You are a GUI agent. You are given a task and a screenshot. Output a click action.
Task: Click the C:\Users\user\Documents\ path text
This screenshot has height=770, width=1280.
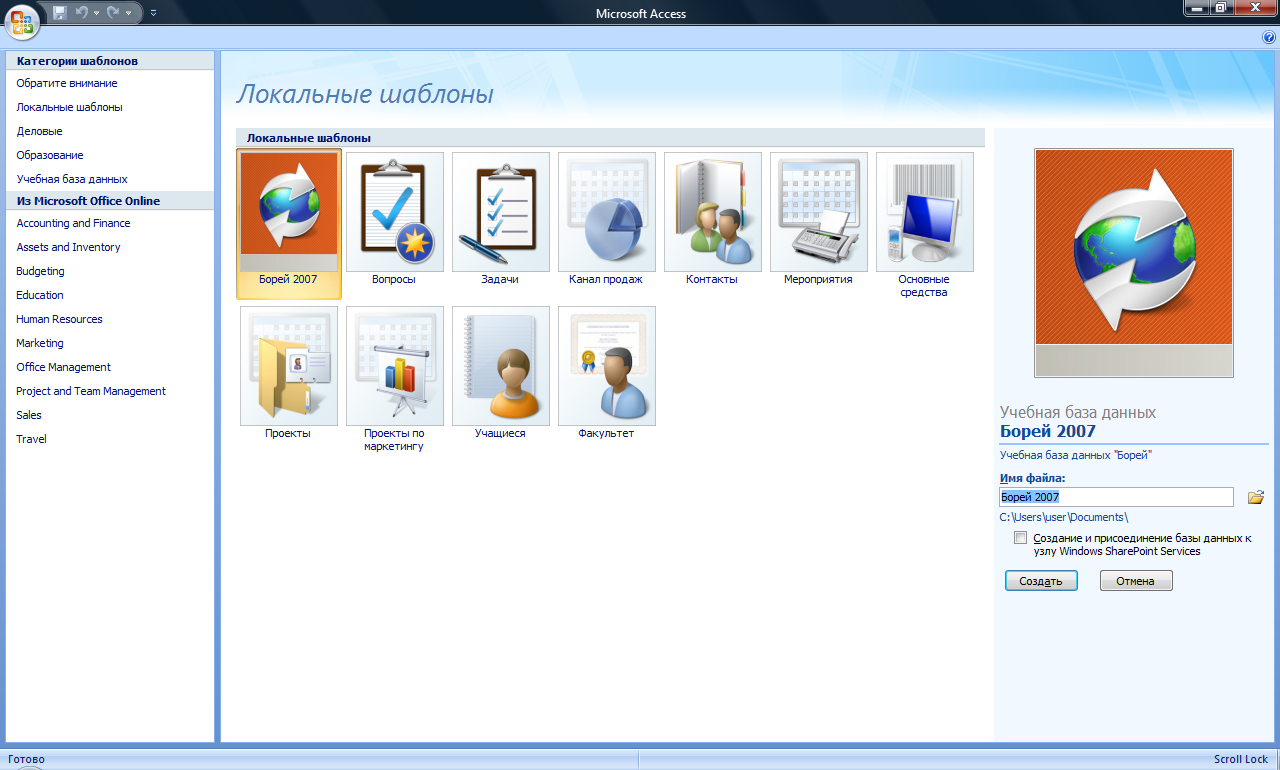pyautogui.click(x=1064, y=517)
